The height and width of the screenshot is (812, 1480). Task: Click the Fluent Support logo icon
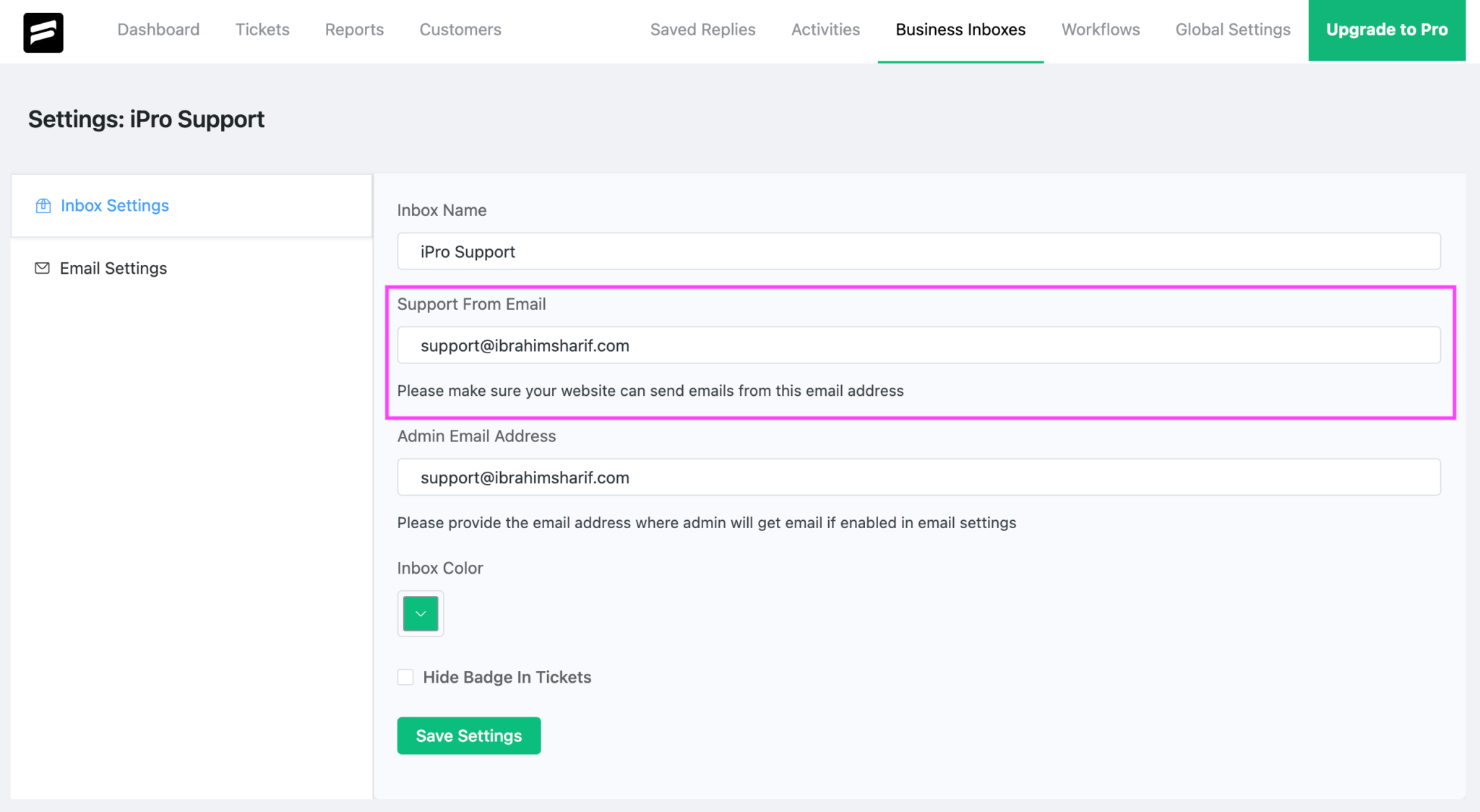coord(43,31)
